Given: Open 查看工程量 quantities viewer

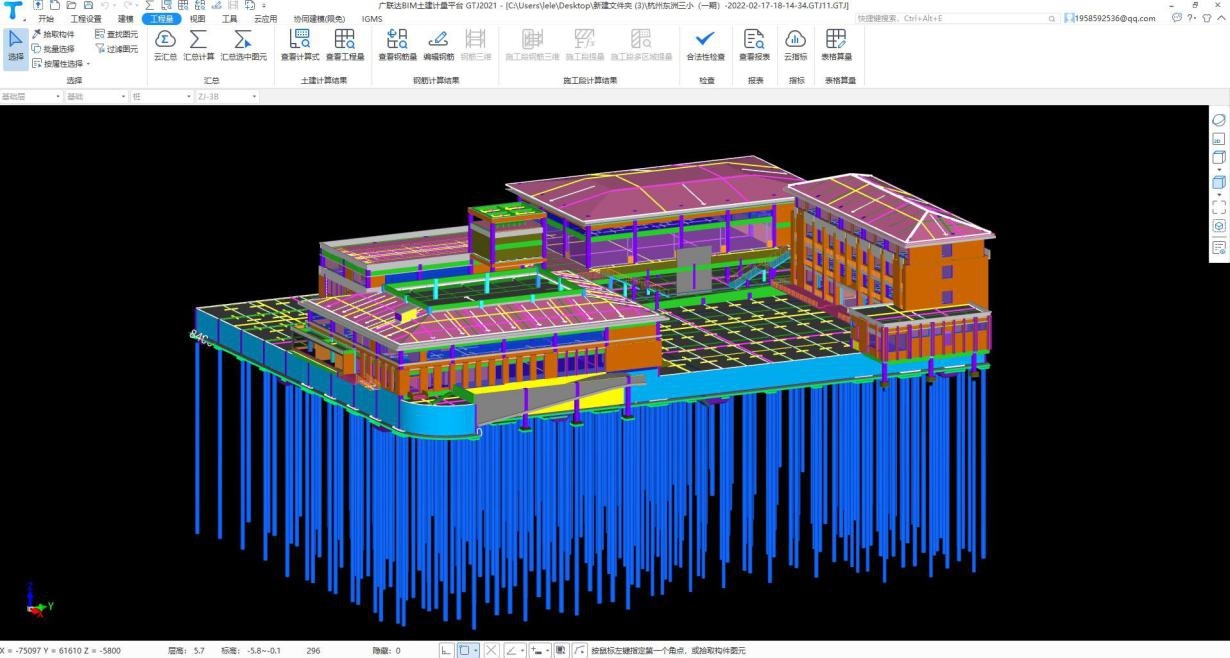Looking at the screenshot, I should [x=345, y=44].
